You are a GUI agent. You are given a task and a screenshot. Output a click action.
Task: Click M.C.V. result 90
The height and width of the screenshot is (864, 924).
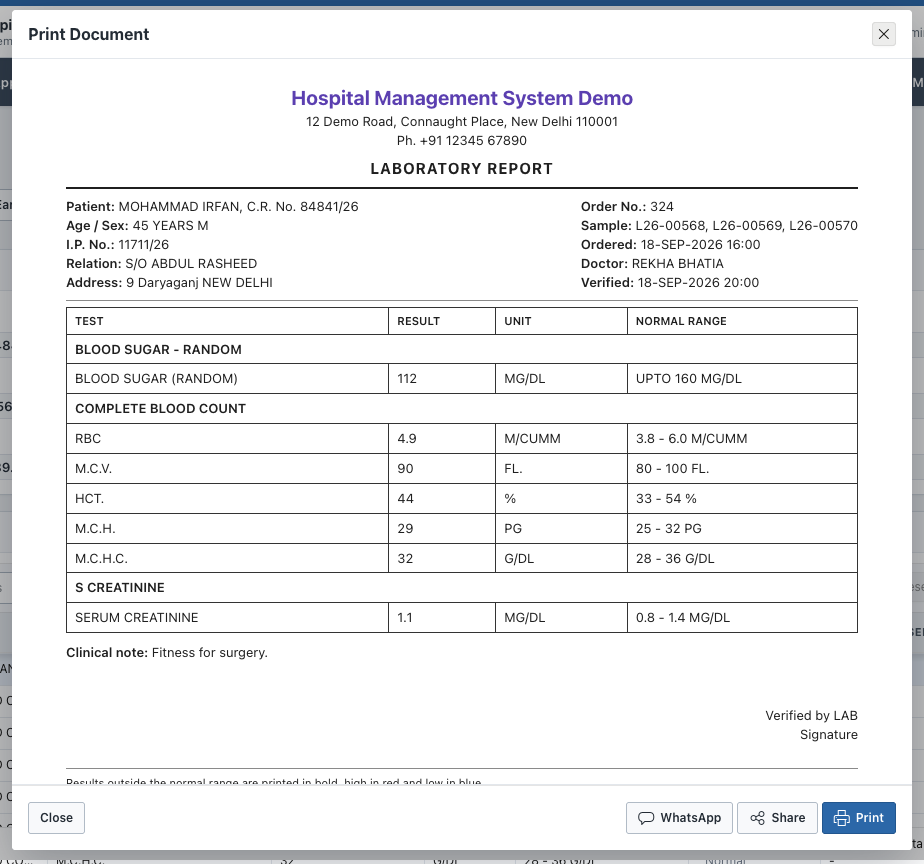442,469
